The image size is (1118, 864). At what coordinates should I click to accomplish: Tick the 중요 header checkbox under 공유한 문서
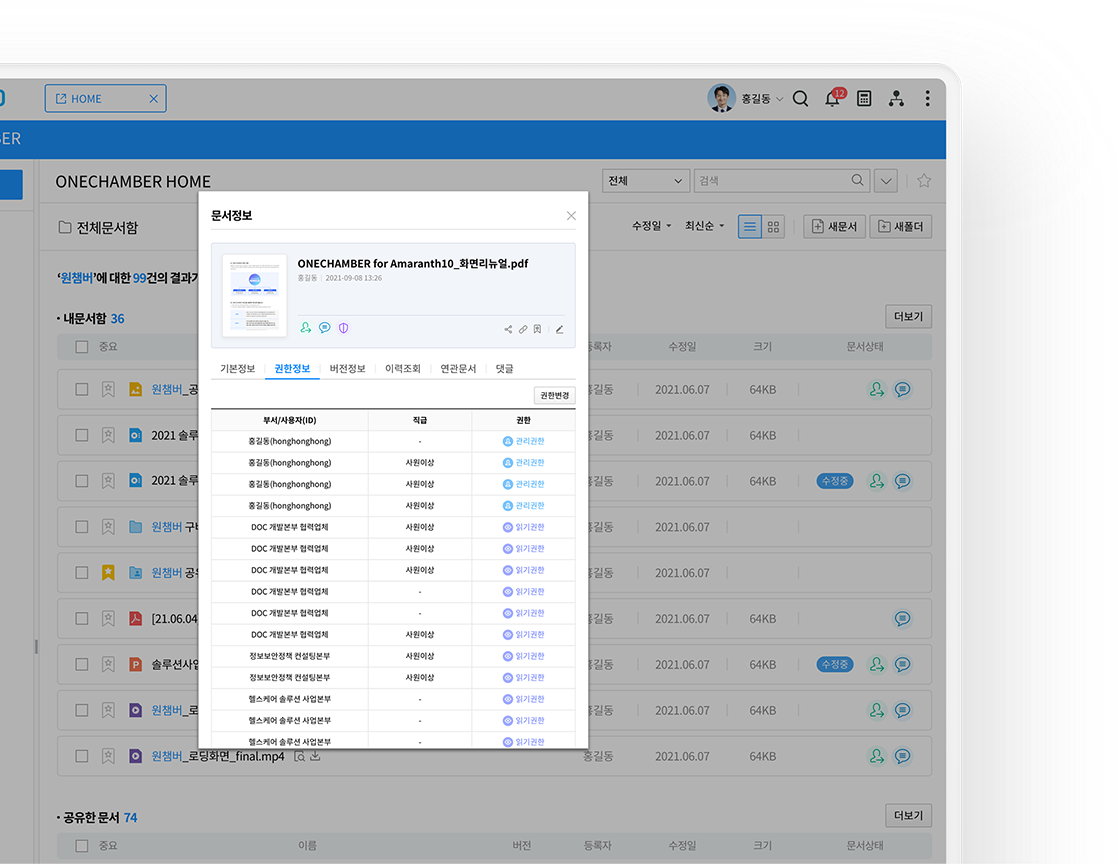click(x=82, y=846)
